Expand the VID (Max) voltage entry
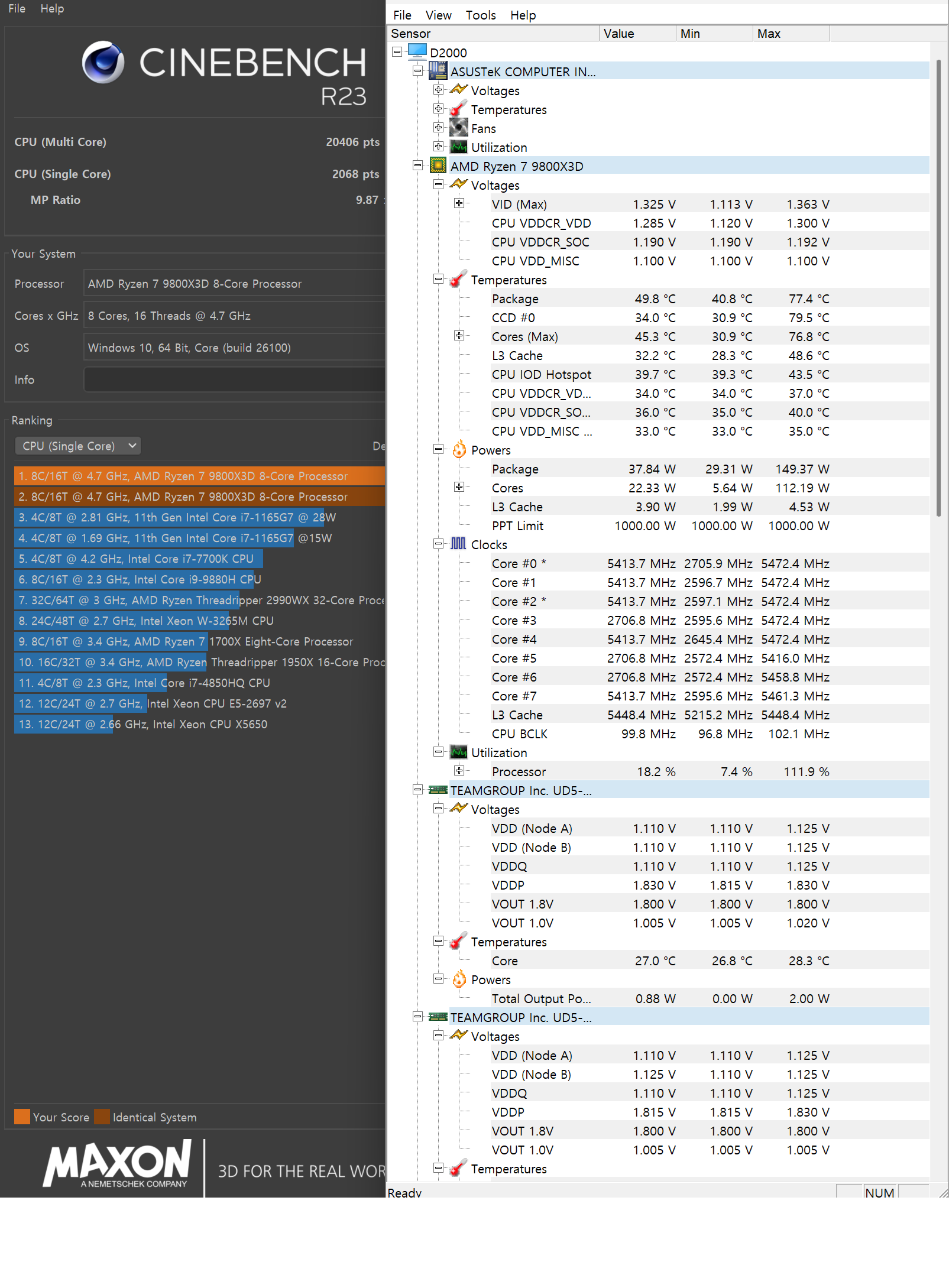The height and width of the screenshot is (1288, 949). [459, 203]
